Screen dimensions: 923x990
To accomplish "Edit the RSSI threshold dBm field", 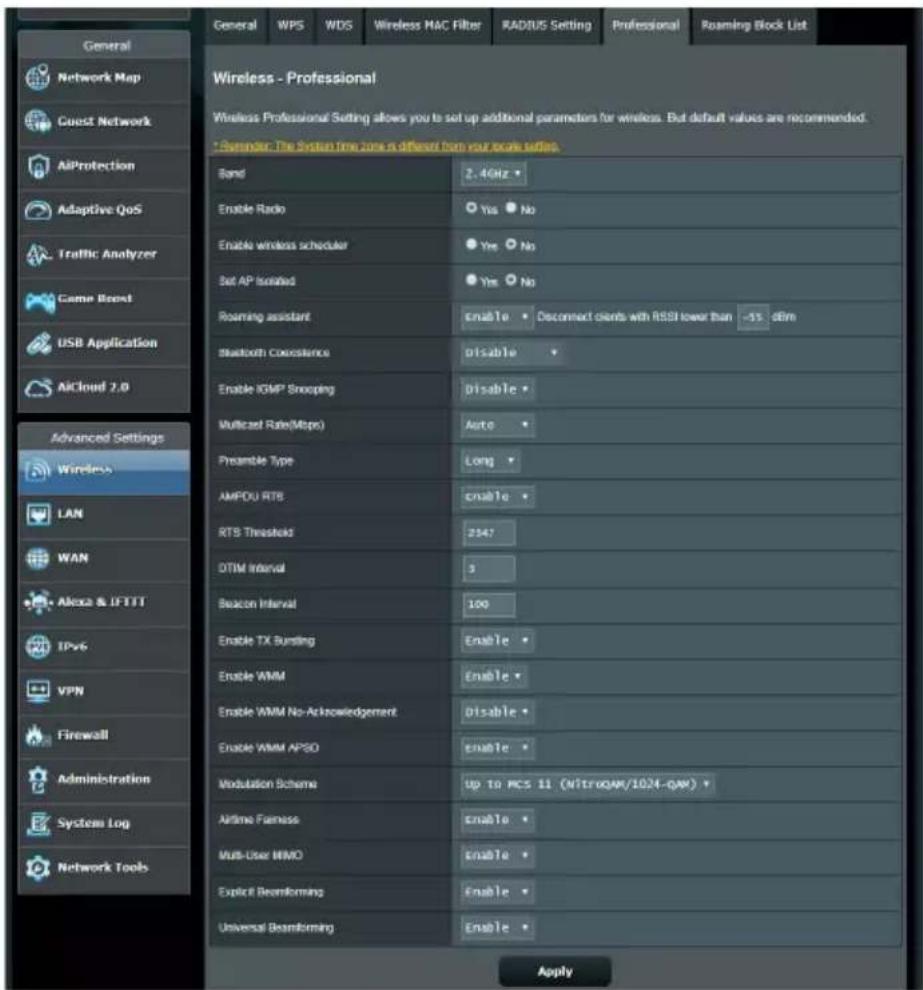I will click(x=753, y=317).
